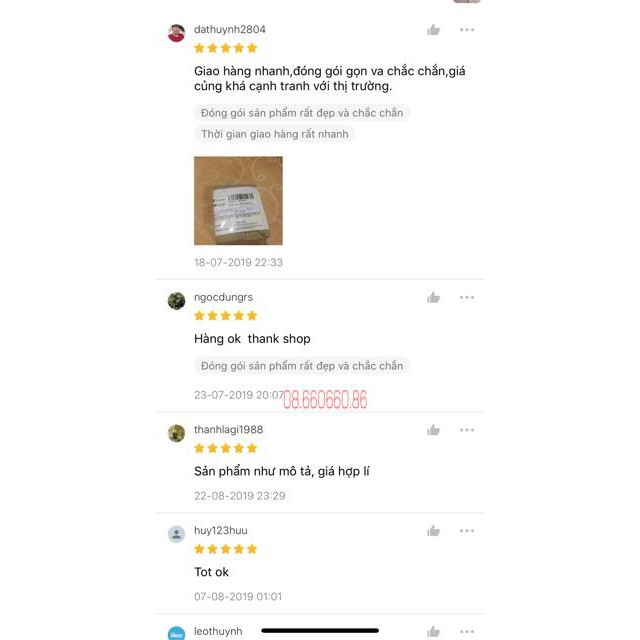Like the review by dathuynh2804

pyautogui.click(x=433, y=30)
